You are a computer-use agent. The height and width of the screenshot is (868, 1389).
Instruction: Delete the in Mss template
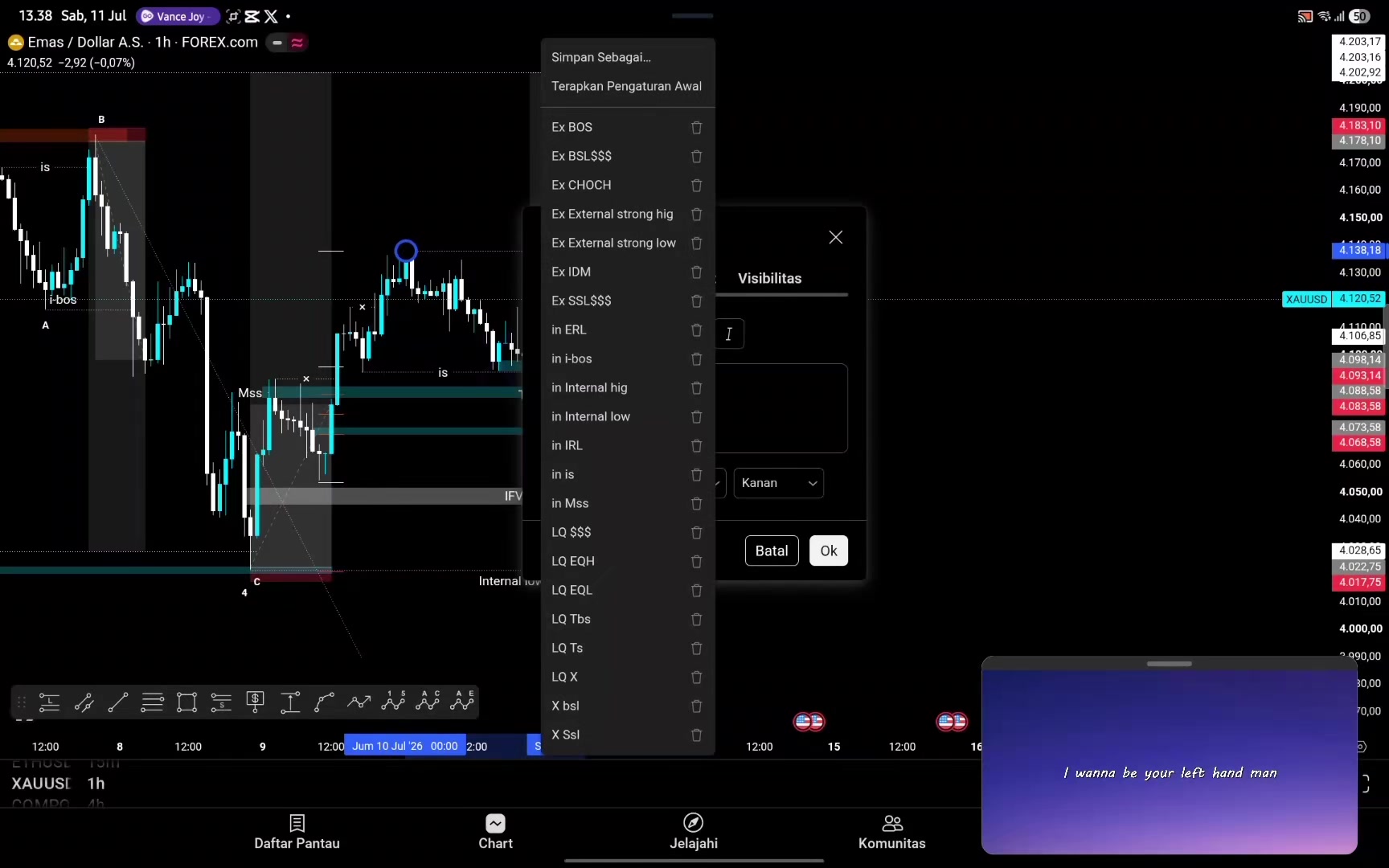[697, 503]
